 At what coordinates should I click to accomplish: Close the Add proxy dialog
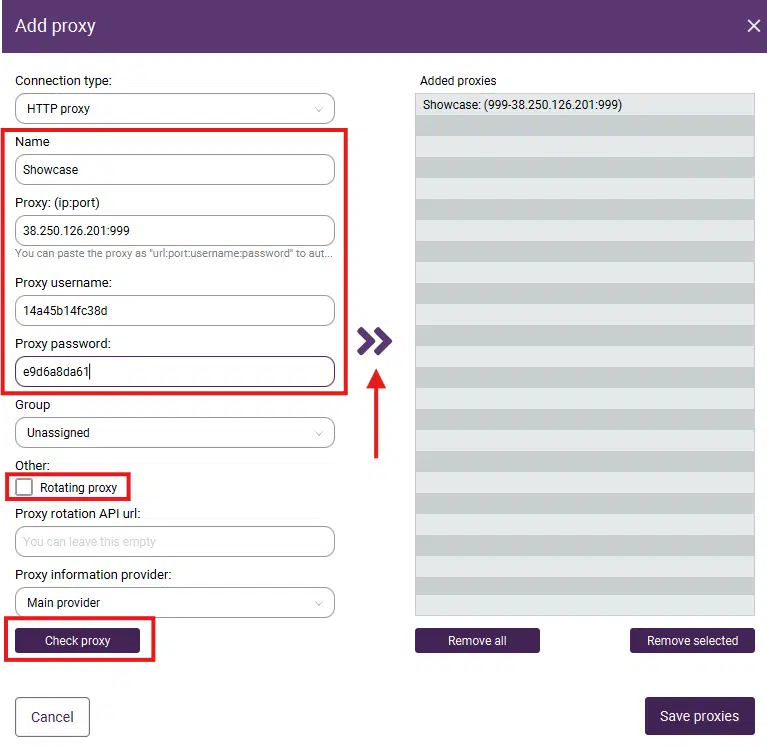tap(754, 26)
